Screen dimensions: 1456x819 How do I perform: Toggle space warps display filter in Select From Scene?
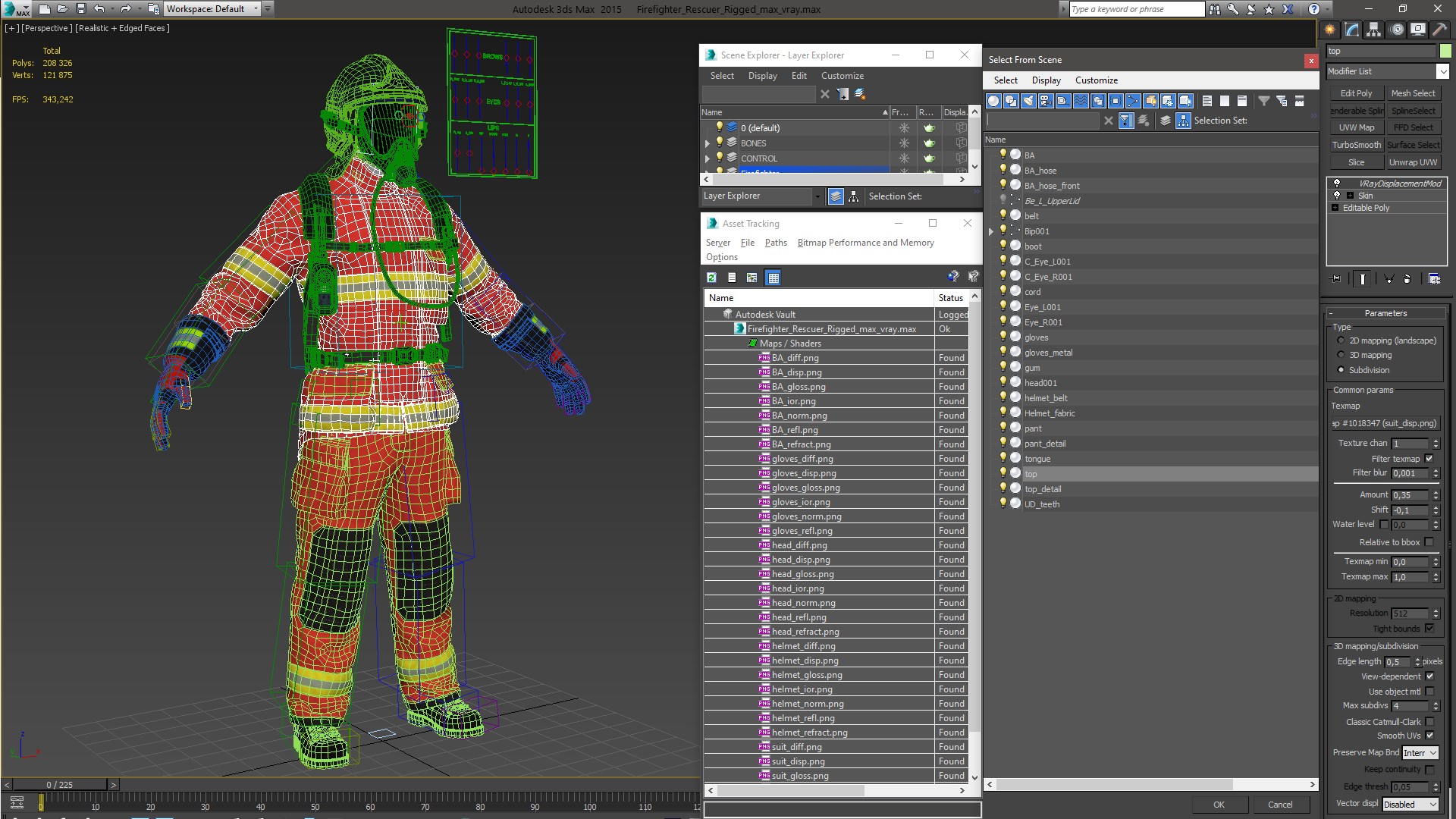click(1081, 101)
